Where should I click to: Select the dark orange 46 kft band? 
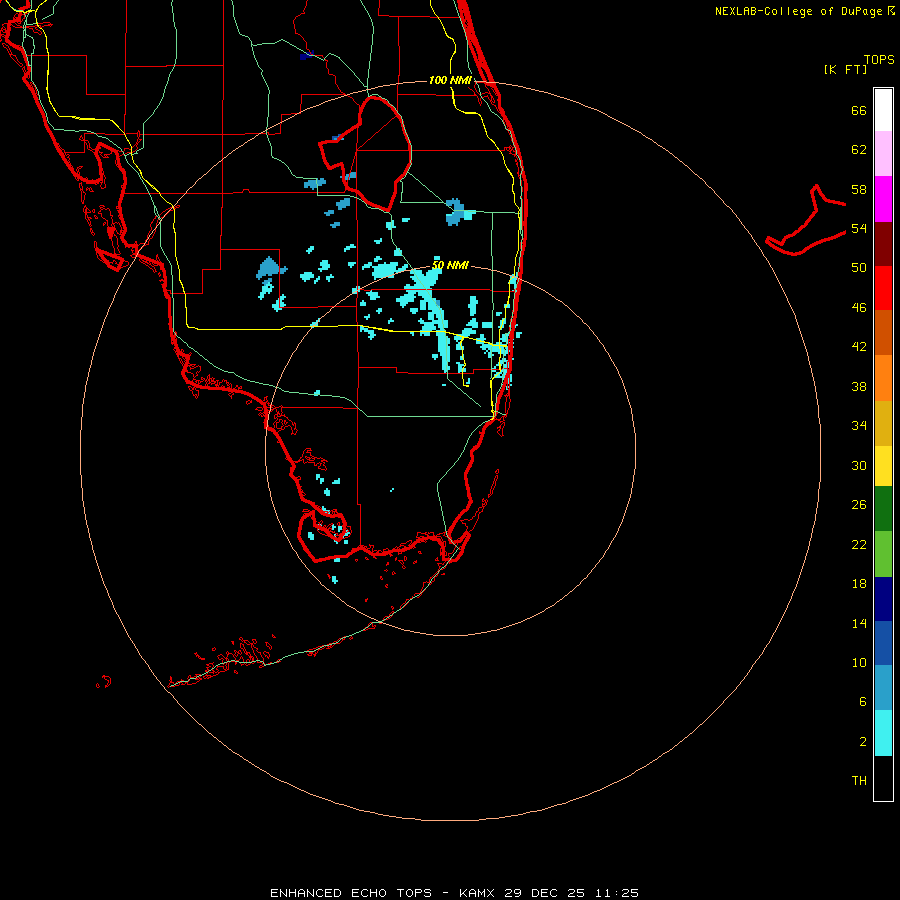tap(883, 332)
